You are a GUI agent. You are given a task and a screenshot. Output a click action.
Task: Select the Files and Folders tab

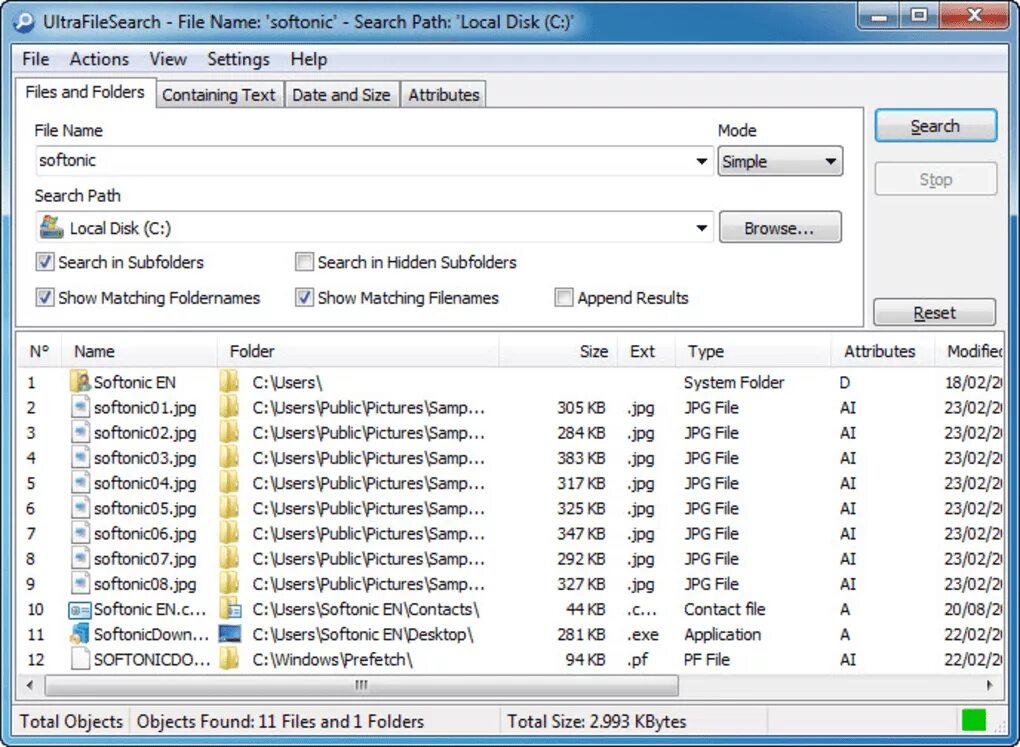tap(85, 92)
